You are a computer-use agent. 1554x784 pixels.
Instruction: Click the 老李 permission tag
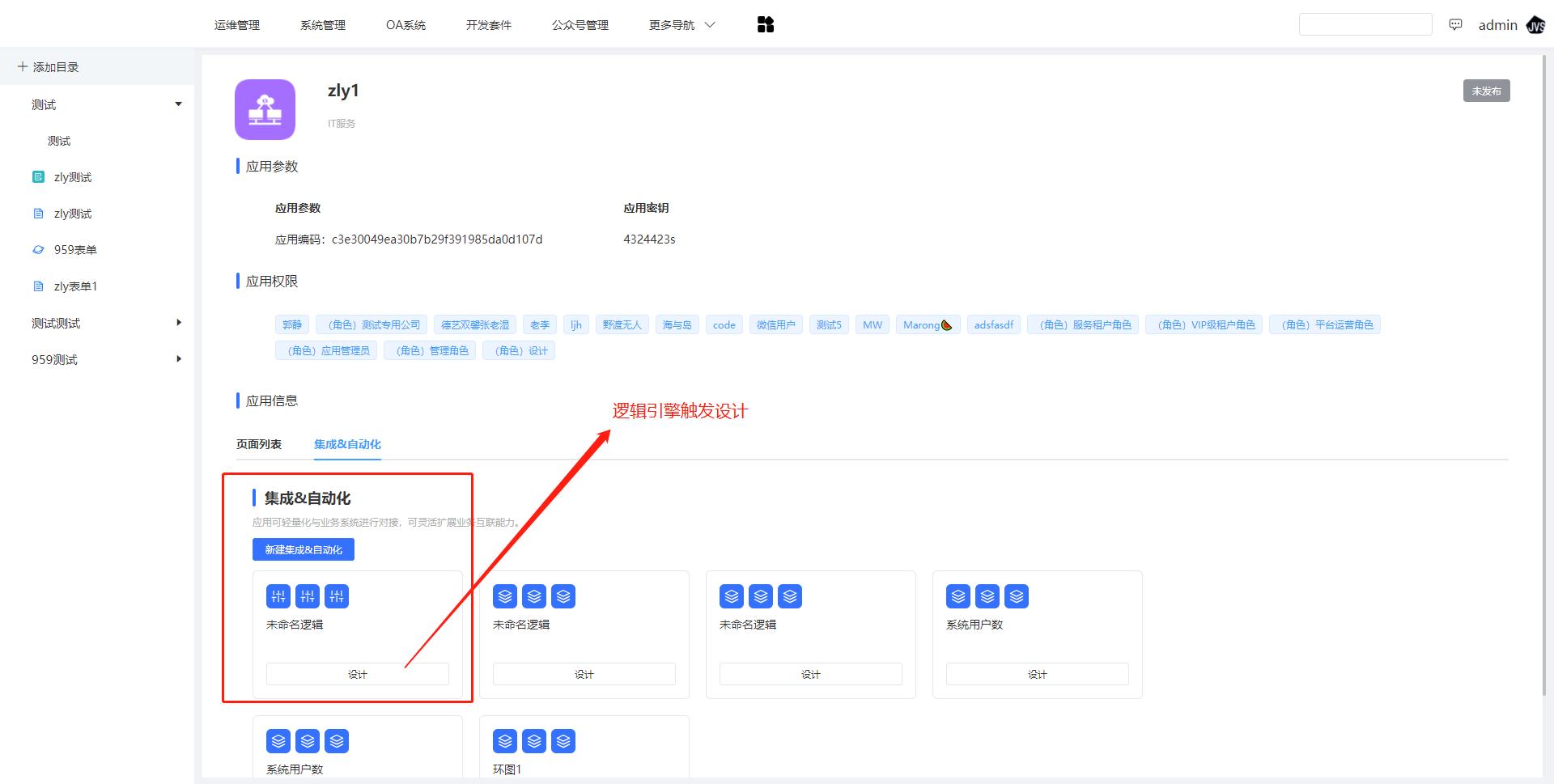[540, 325]
